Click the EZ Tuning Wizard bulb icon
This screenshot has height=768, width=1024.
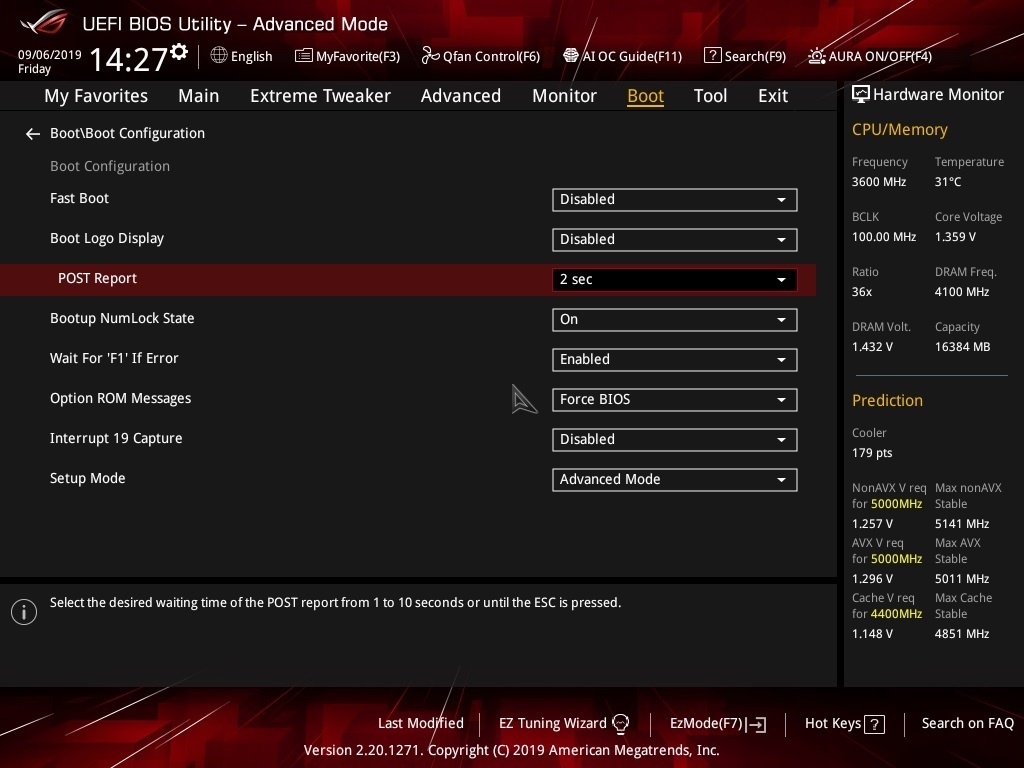(x=620, y=724)
